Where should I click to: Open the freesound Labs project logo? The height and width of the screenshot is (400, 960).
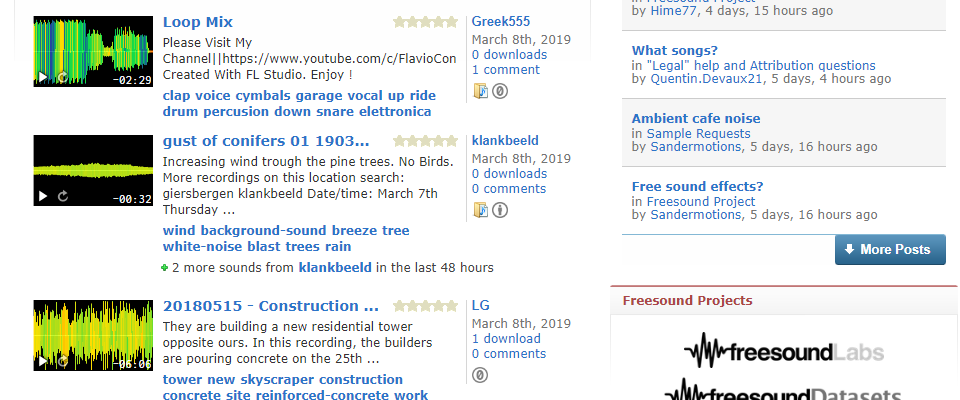(x=784, y=352)
